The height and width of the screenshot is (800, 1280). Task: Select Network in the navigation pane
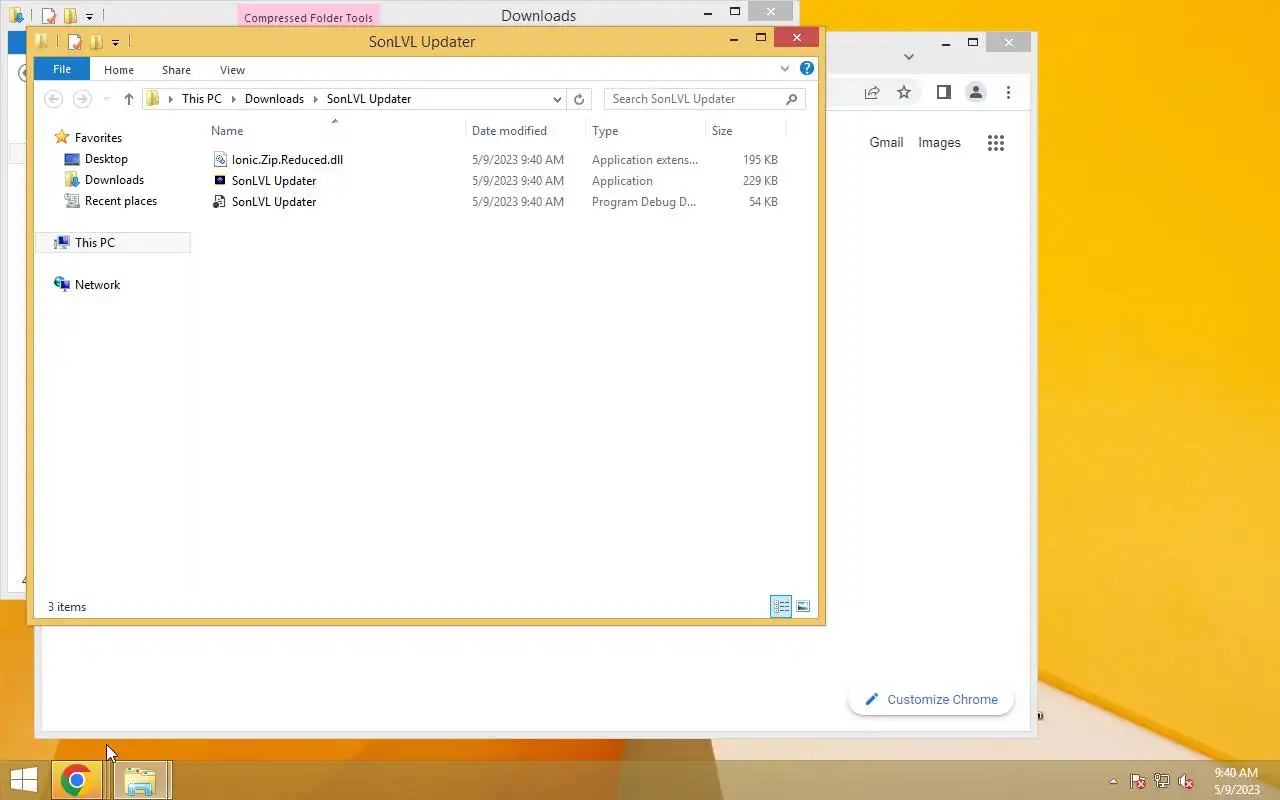click(97, 285)
